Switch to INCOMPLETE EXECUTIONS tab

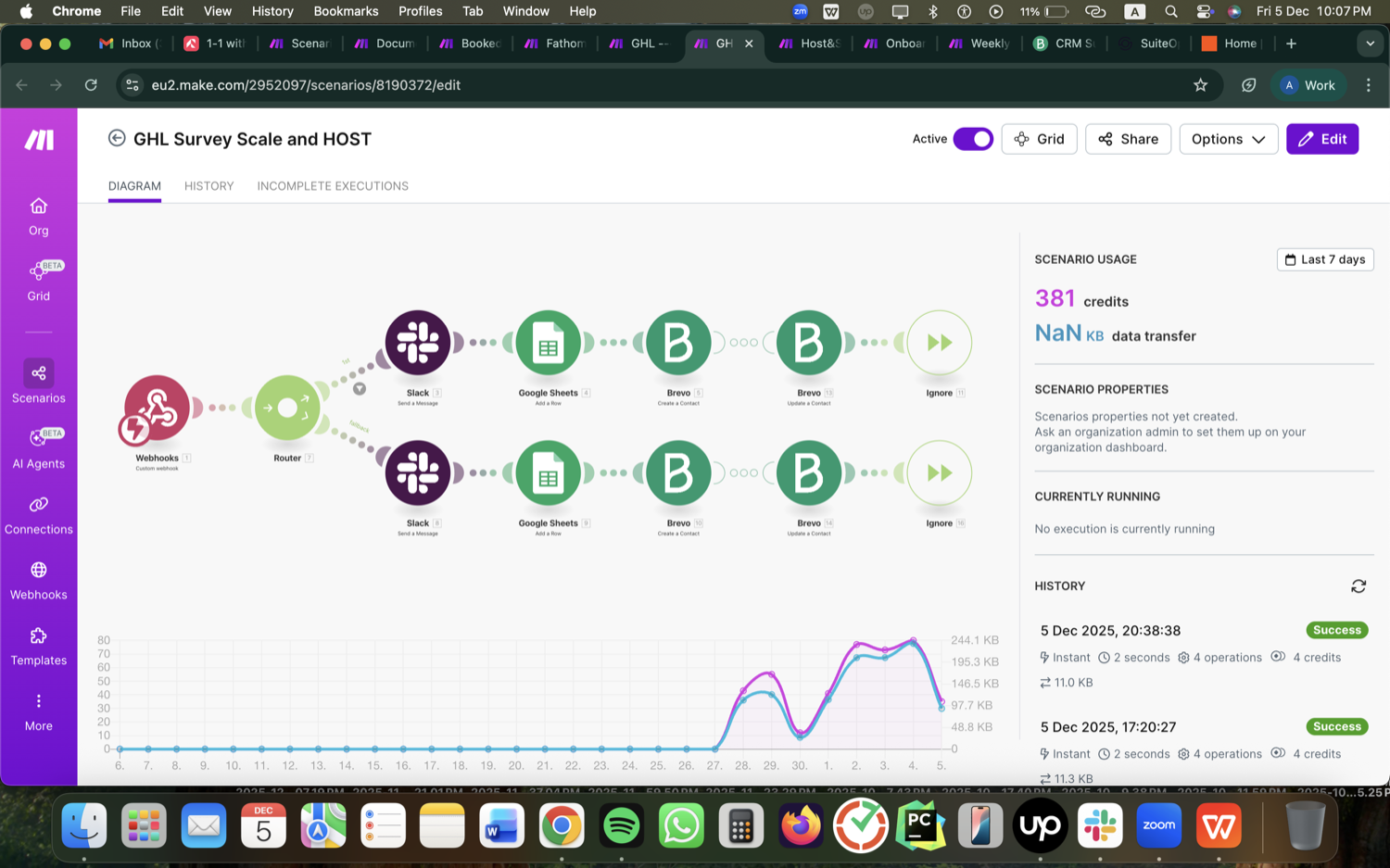[x=333, y=186]
